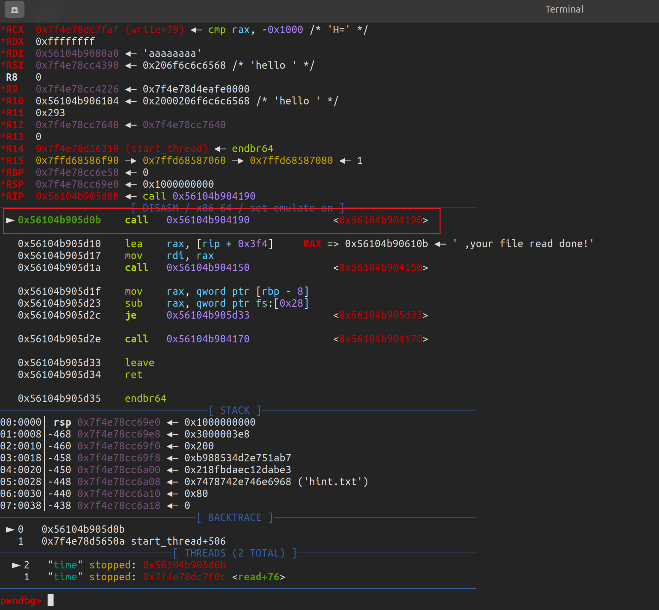The height and width of the screenshot is (610, 659).
Task: Click the STACK section header
Action: coord(235,411)
